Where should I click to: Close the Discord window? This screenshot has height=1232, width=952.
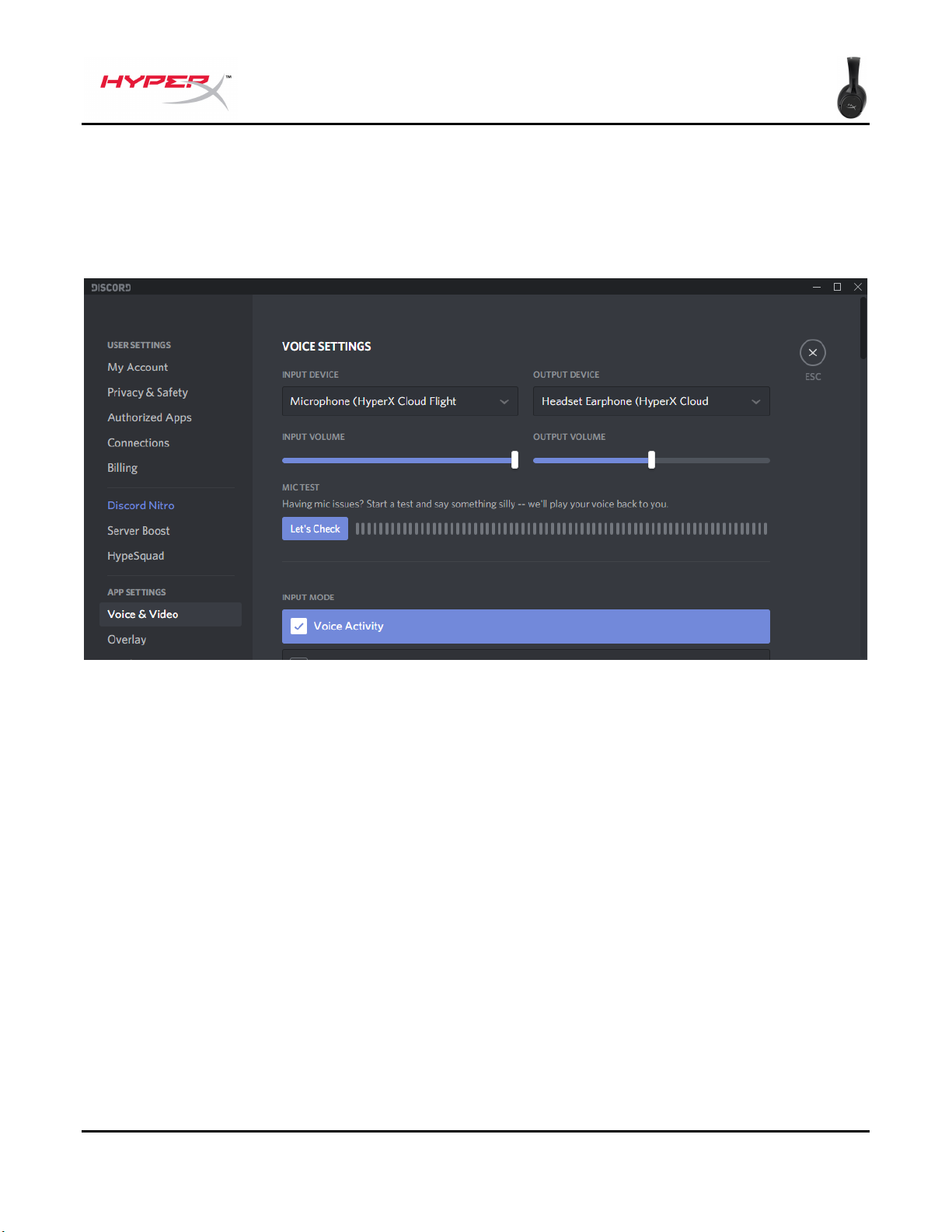pyautogui.click(x=858, y=287)
